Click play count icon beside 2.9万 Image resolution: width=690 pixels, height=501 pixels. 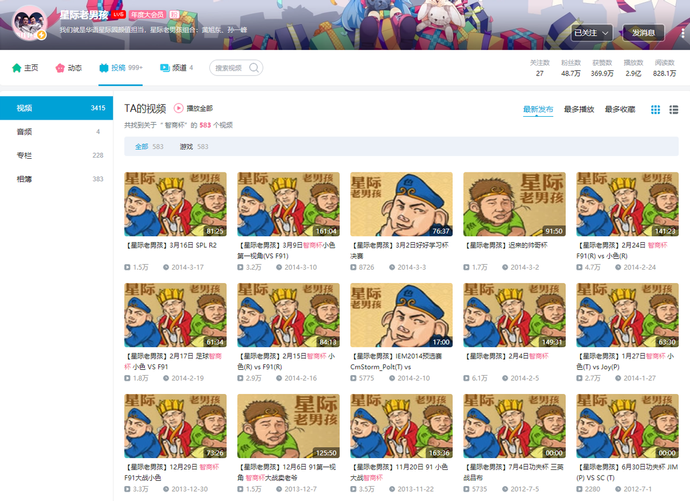tap(240, 378)
